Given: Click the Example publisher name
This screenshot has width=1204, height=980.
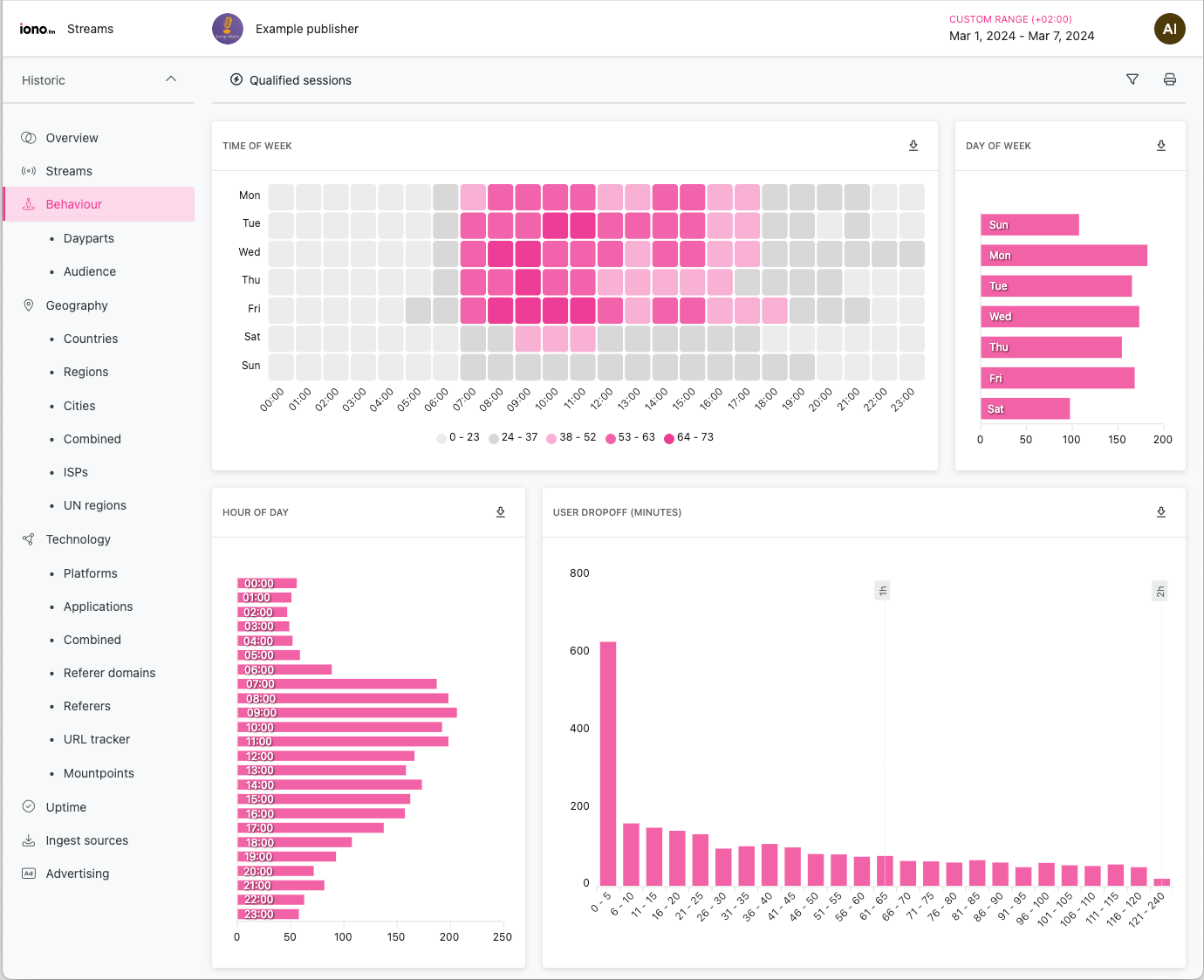Looking at the screenshot, I should (x=307, y=29).
